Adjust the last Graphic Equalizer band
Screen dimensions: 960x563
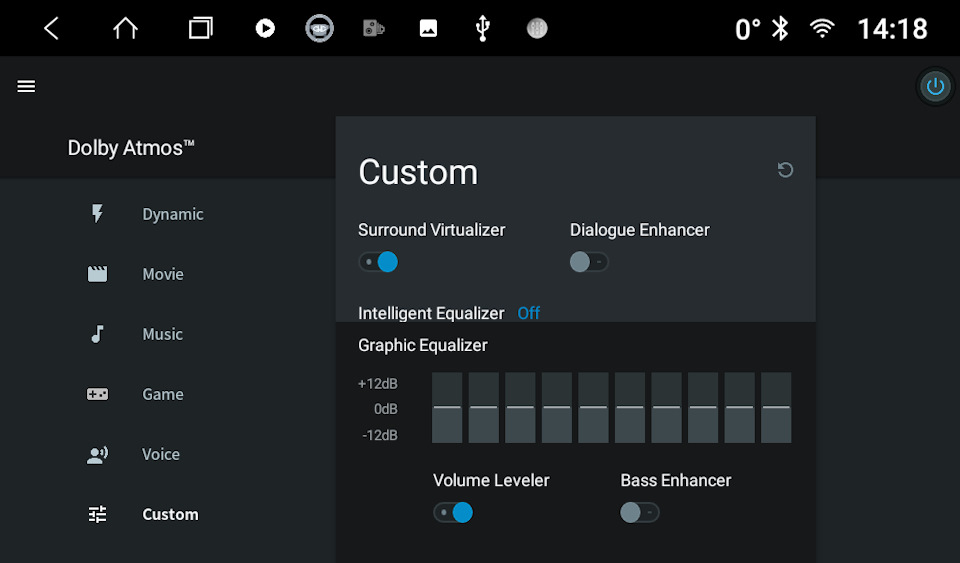pyautogui.click(x=776, y=407)
